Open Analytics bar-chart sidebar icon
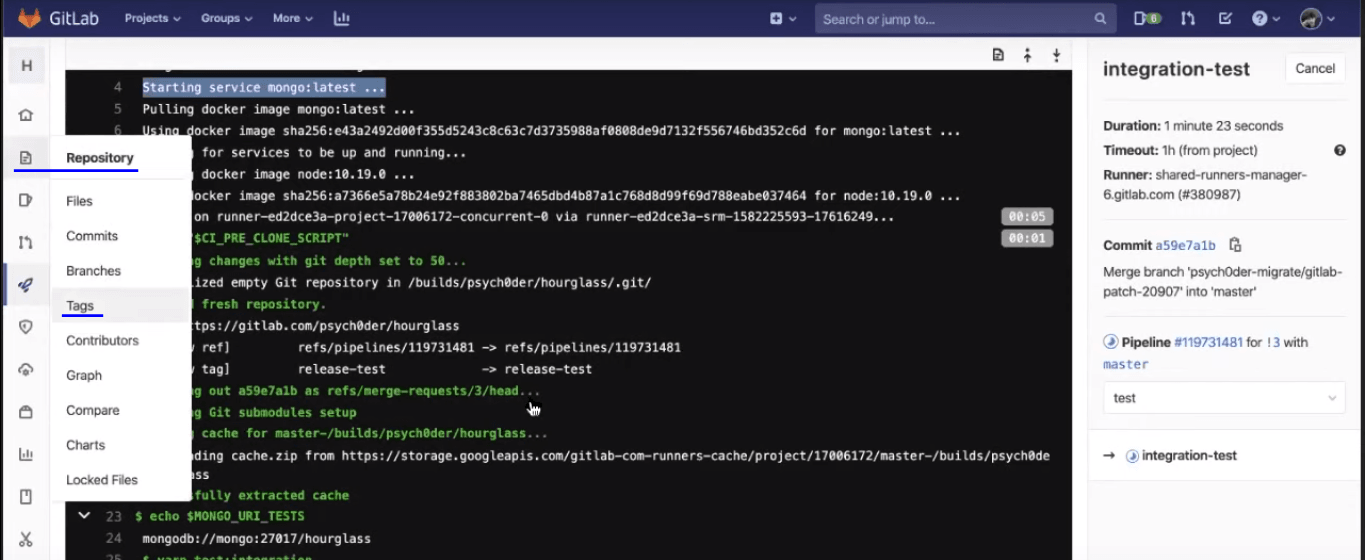The image size is (1365, 560). [26, 455]
